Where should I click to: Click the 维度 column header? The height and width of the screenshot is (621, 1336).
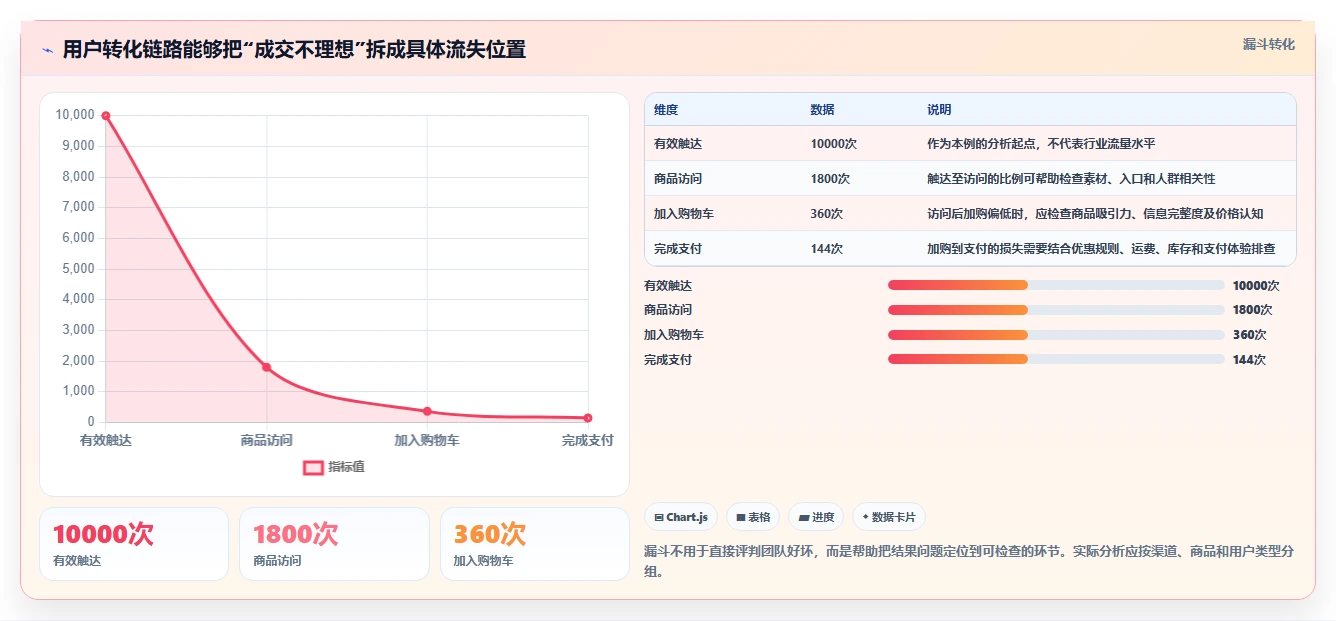click(x=666, y=110)
